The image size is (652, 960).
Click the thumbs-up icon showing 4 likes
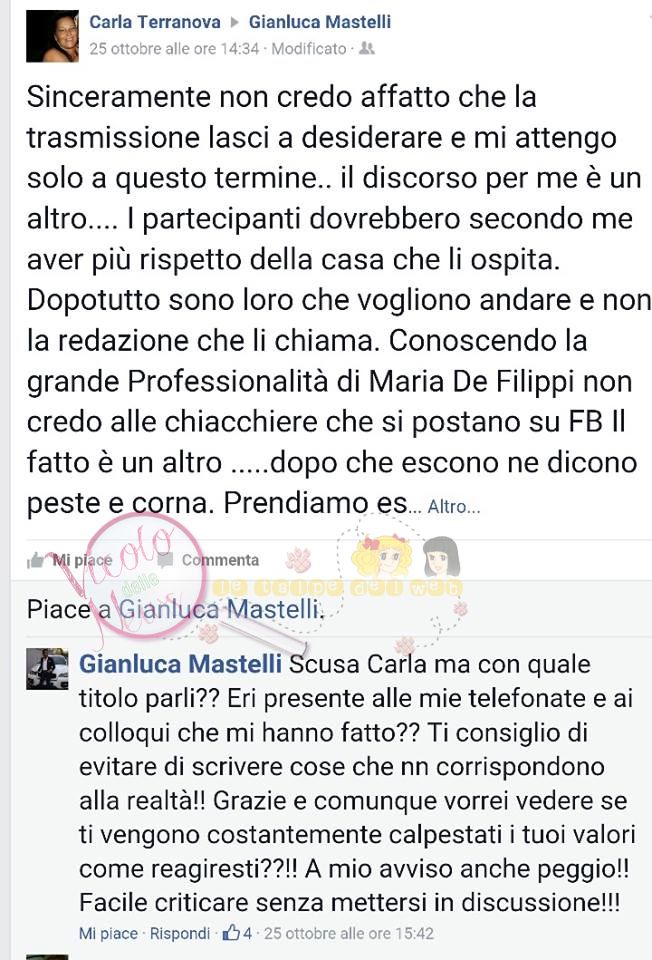point(231,933)
